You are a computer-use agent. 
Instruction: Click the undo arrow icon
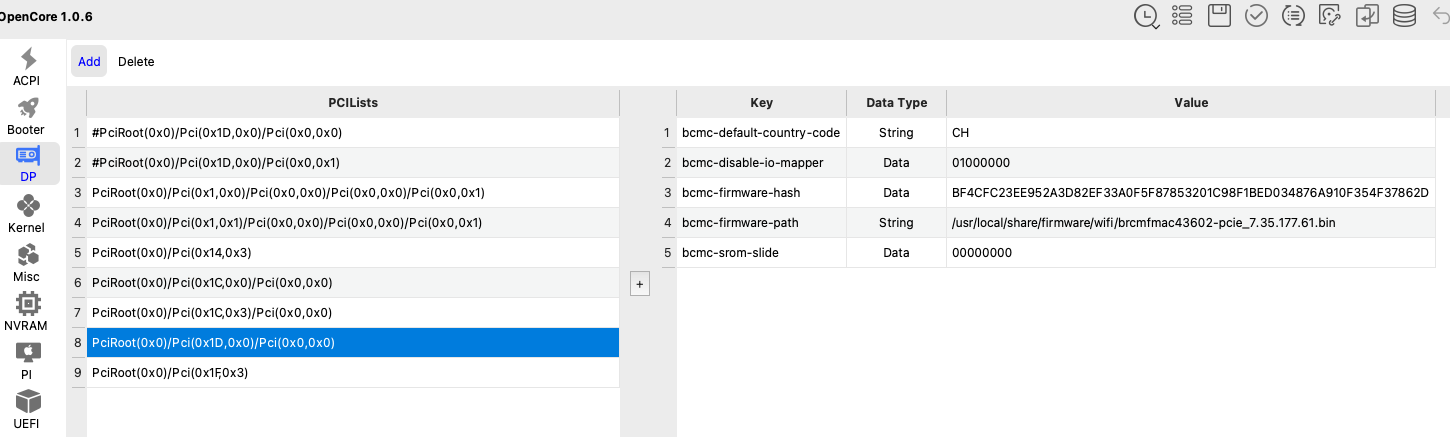click(x=1441, y=15)
